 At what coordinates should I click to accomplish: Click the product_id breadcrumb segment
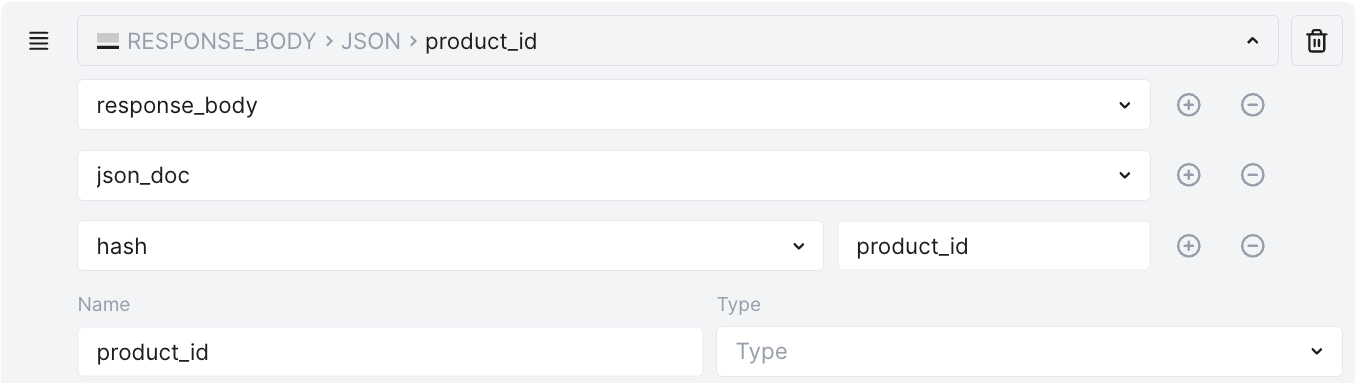pos(481,42)
